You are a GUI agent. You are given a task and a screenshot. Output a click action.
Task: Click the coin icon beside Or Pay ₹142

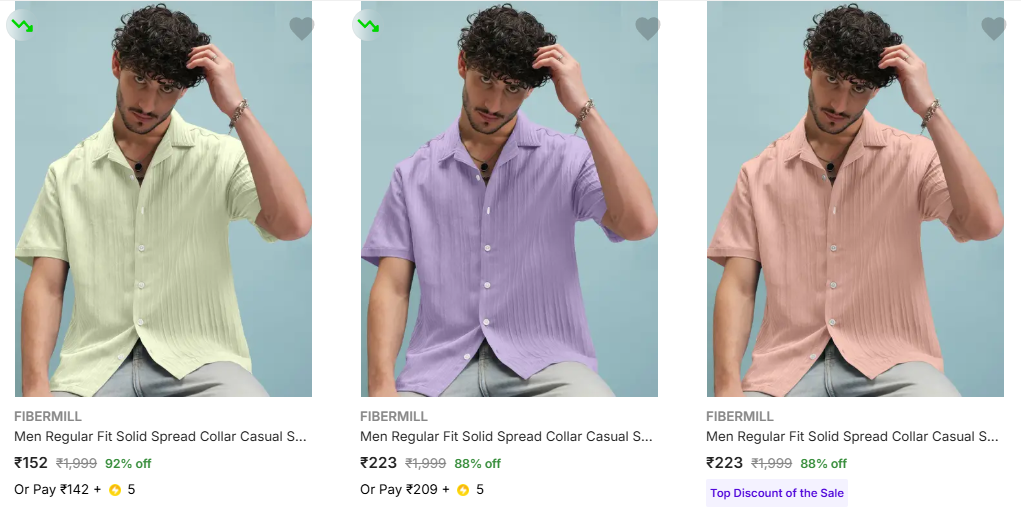[x=115, y=490]
